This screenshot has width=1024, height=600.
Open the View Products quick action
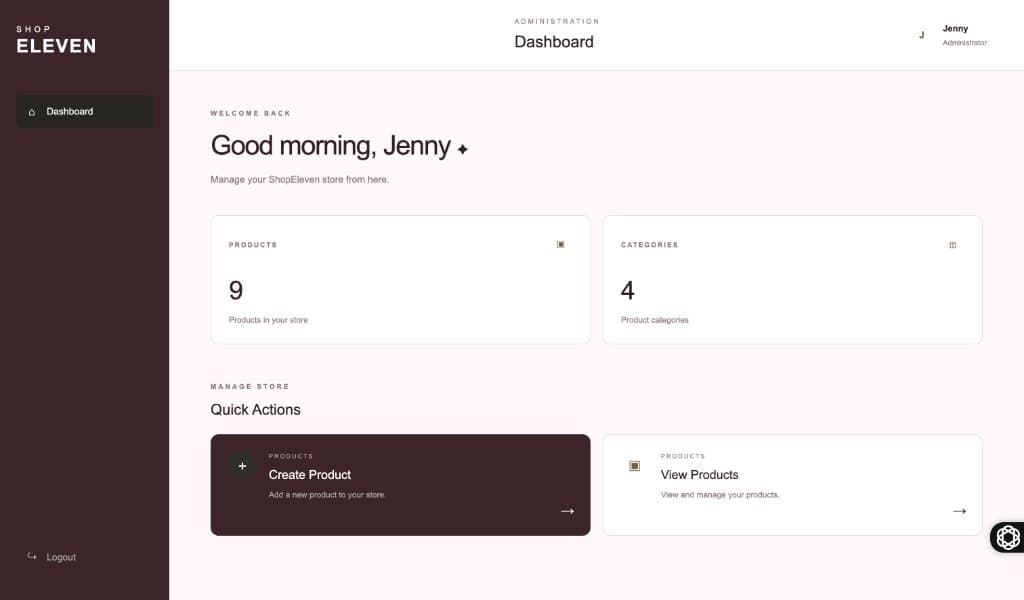(792, 485)
